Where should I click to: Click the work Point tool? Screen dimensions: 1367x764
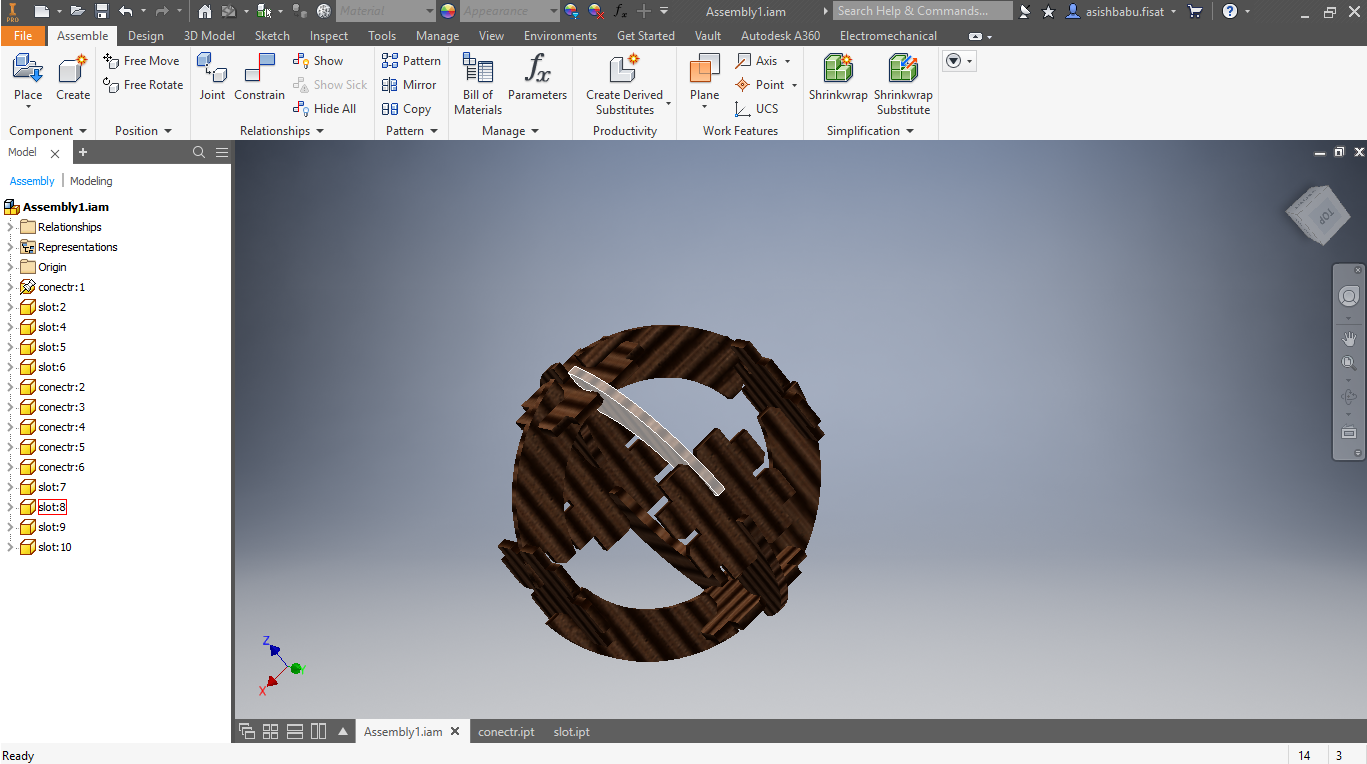pos(761,85)
